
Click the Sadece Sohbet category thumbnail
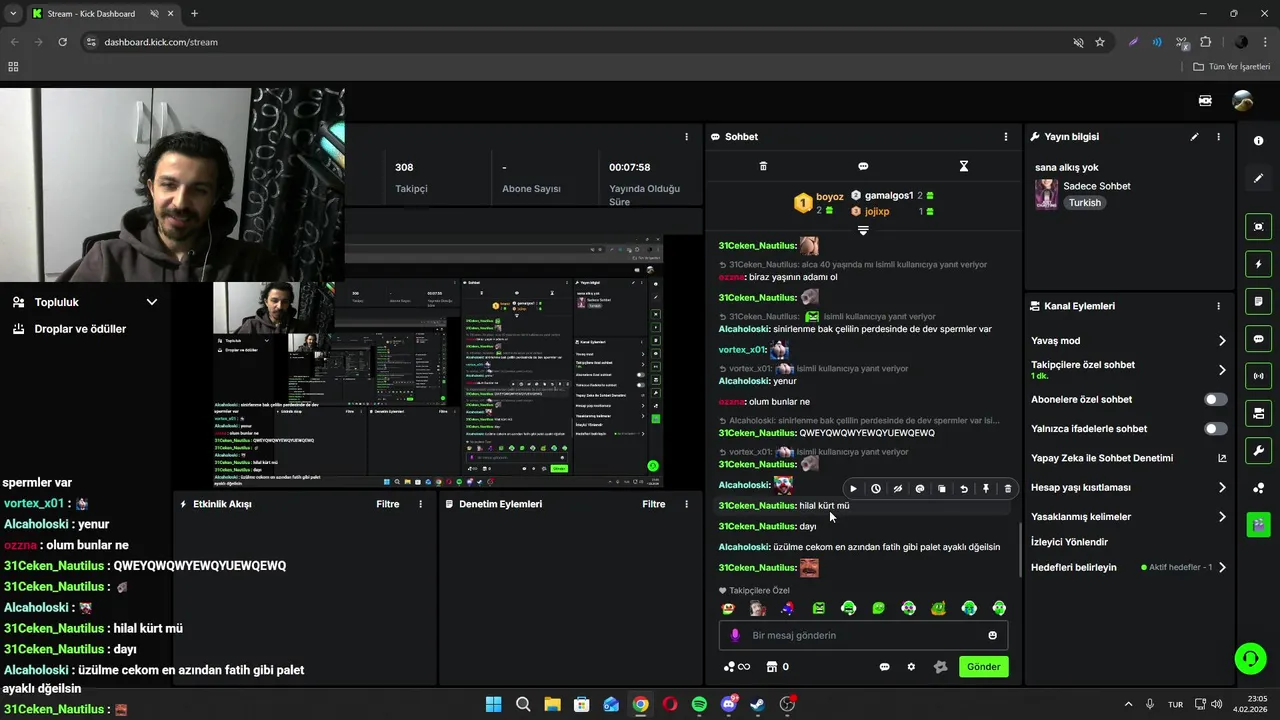(1046, 194)
